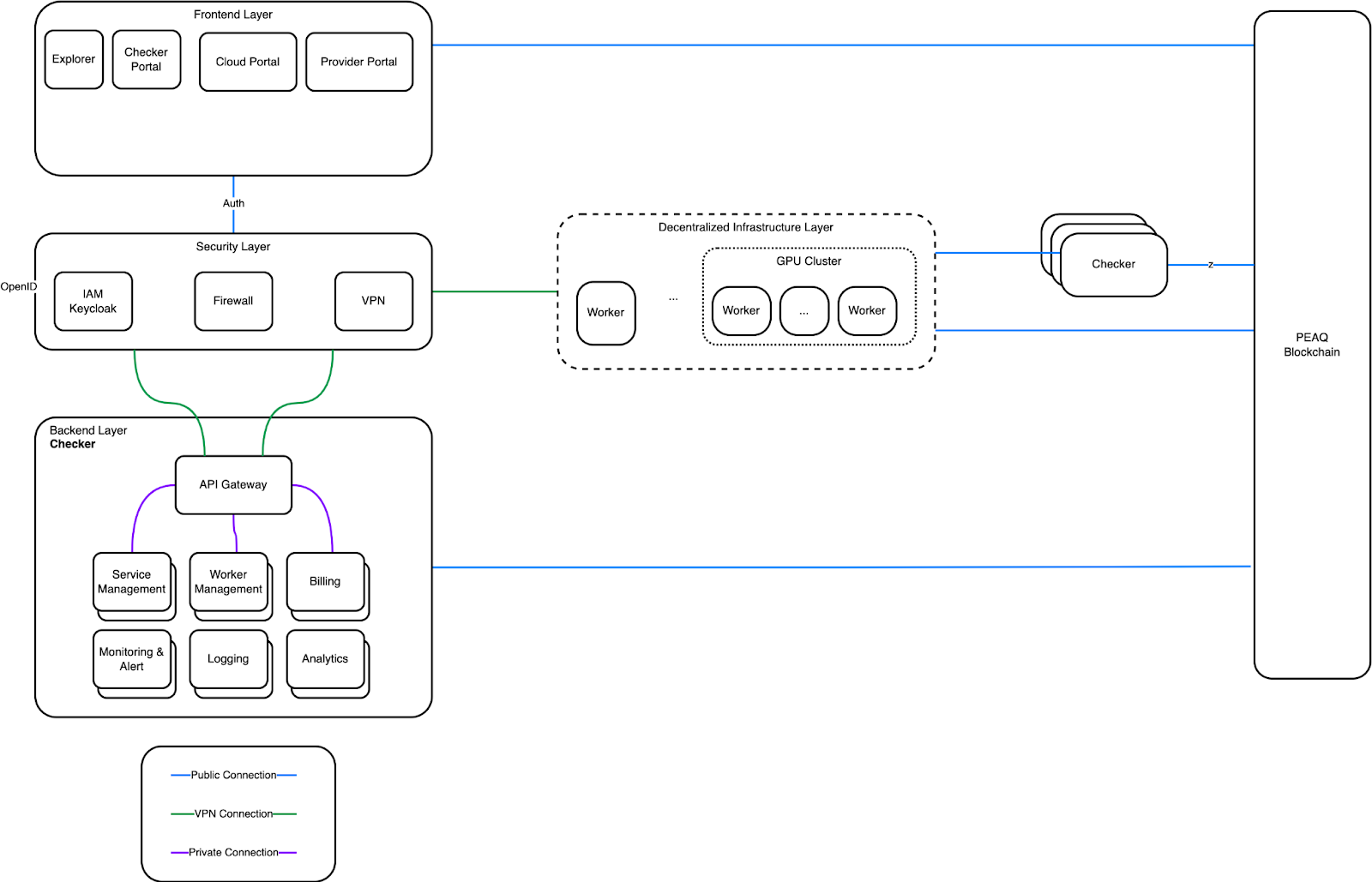This screenshot has width=1372, height=882.
Task: Select the Cloud Portal box
Action: tap(248, 62)
